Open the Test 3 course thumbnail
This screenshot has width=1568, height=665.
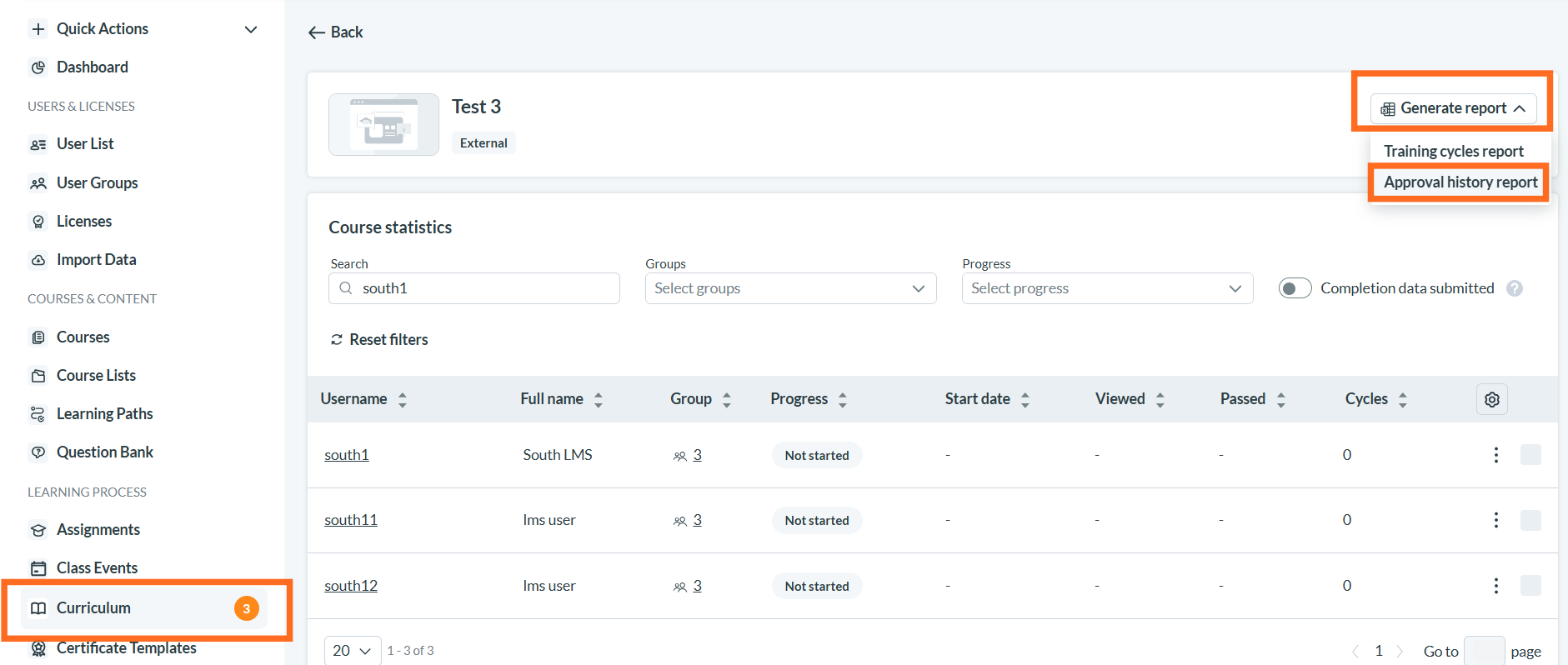point(383,125)
